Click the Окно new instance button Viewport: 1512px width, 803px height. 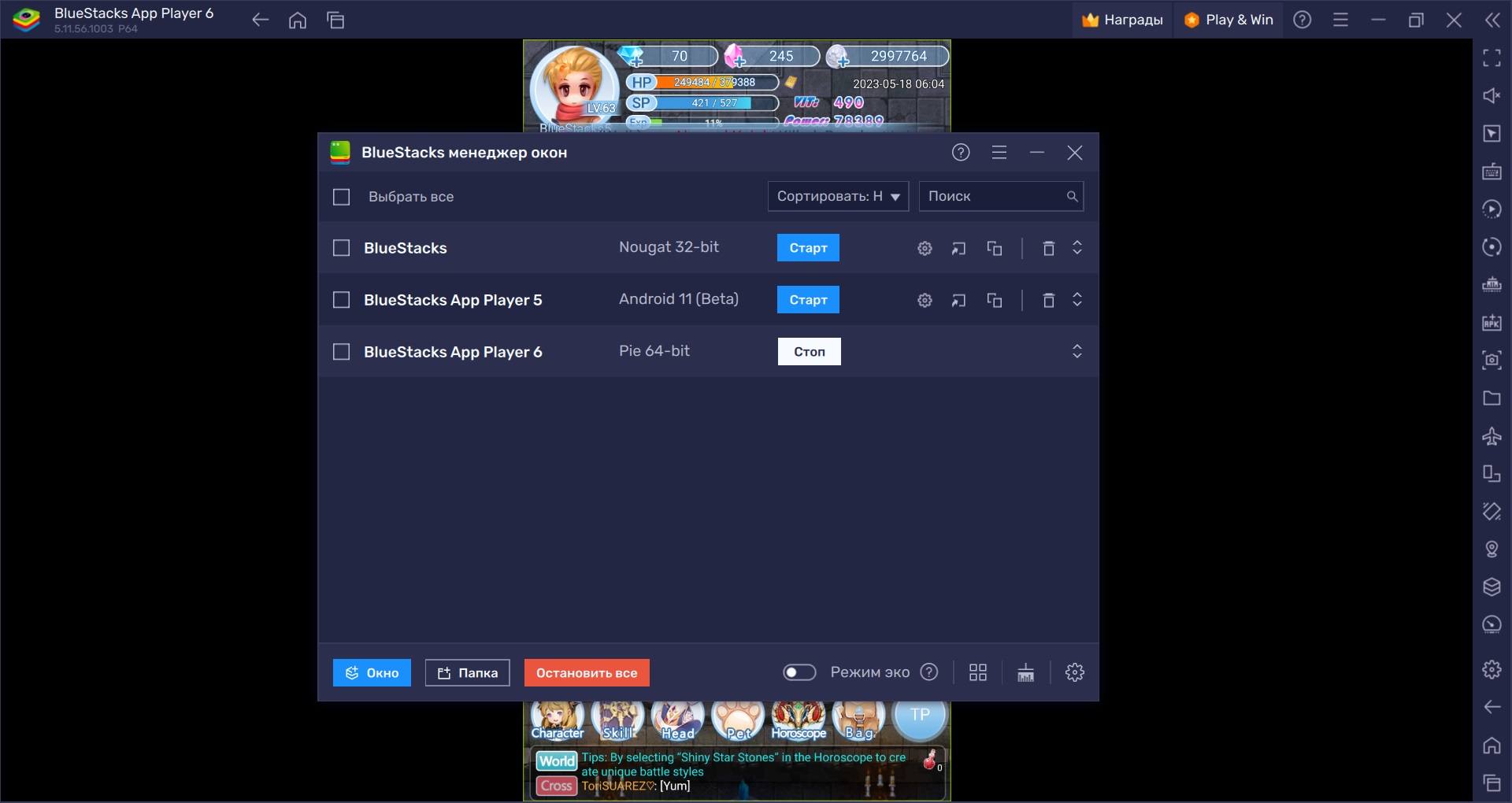(x=372, y=673)
